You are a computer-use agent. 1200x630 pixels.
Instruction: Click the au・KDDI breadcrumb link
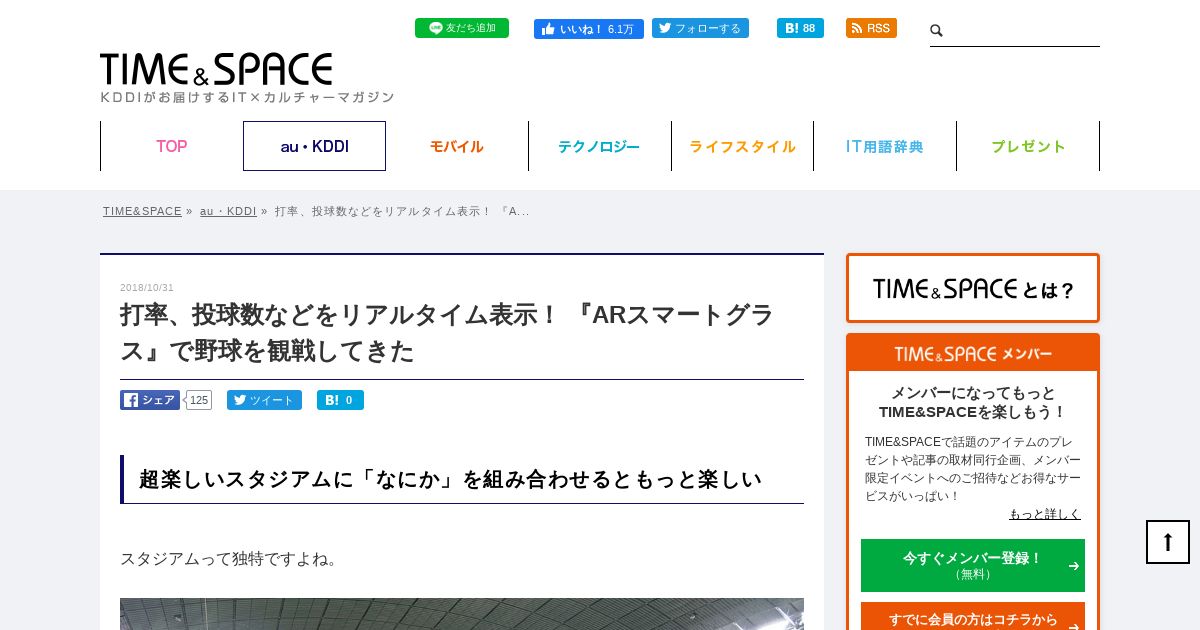click(228, 211)
